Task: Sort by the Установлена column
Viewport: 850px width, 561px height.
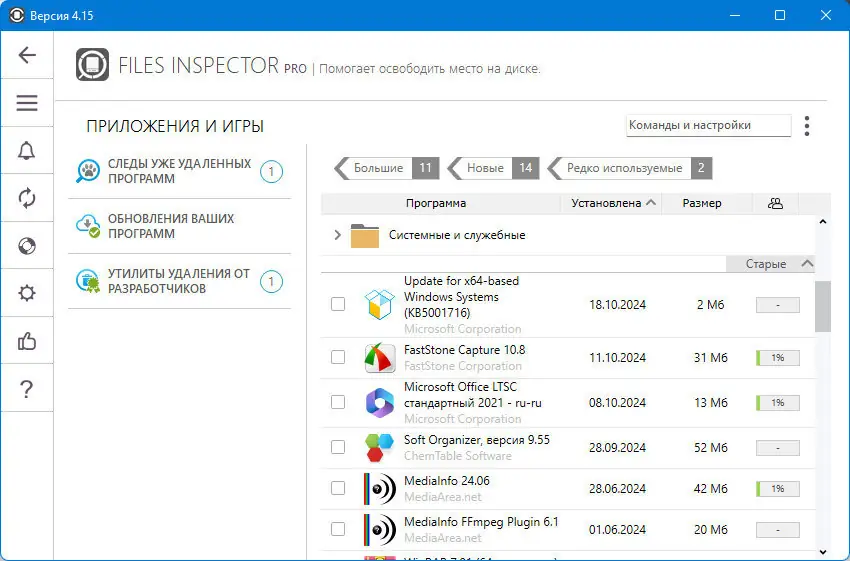Action: pyautogui.click(x=611, y=203)
